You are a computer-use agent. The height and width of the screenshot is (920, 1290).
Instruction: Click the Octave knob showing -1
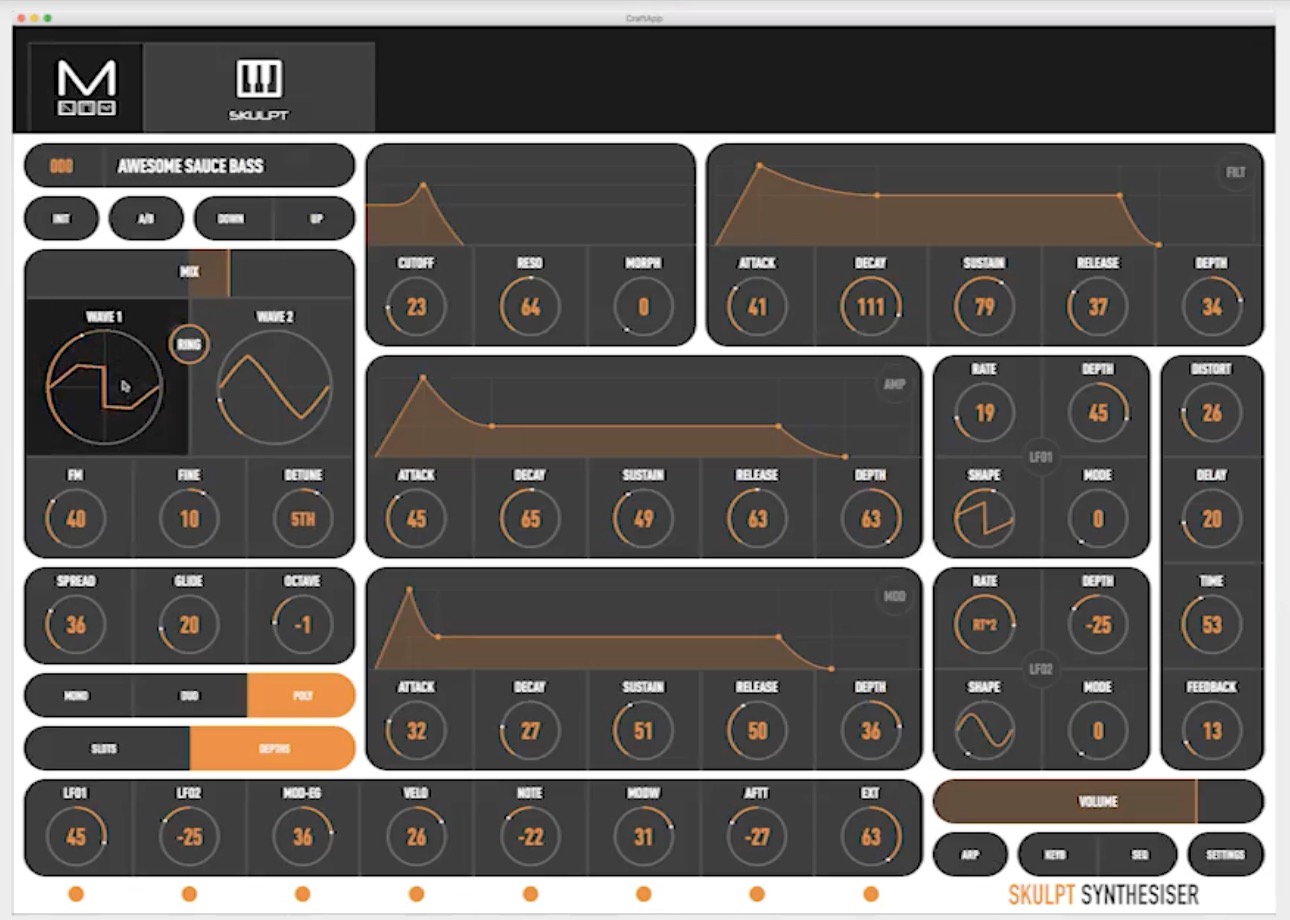tap(302, 625)
